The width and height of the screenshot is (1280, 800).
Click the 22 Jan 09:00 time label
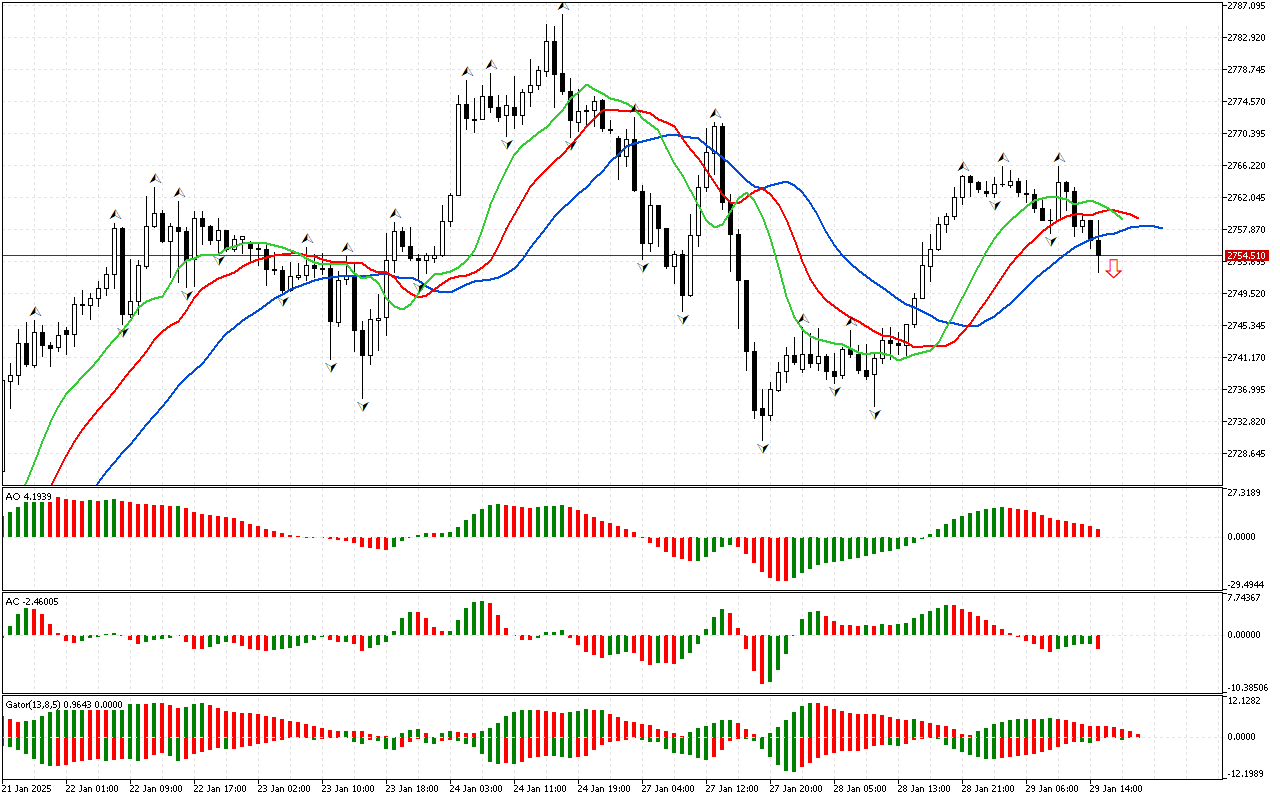[156, 788]
